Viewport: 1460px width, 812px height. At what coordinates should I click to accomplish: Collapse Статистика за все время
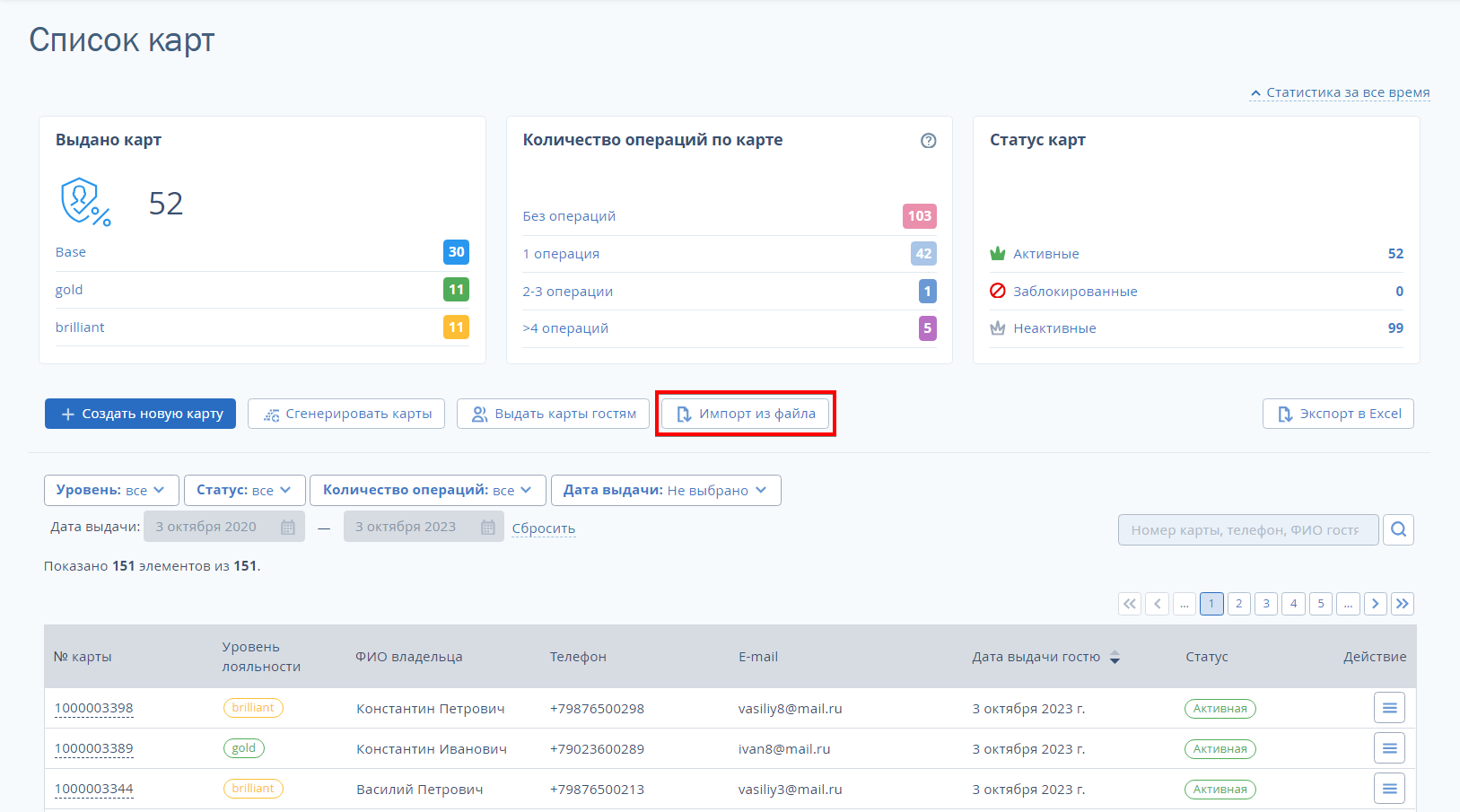(1340, 92)
